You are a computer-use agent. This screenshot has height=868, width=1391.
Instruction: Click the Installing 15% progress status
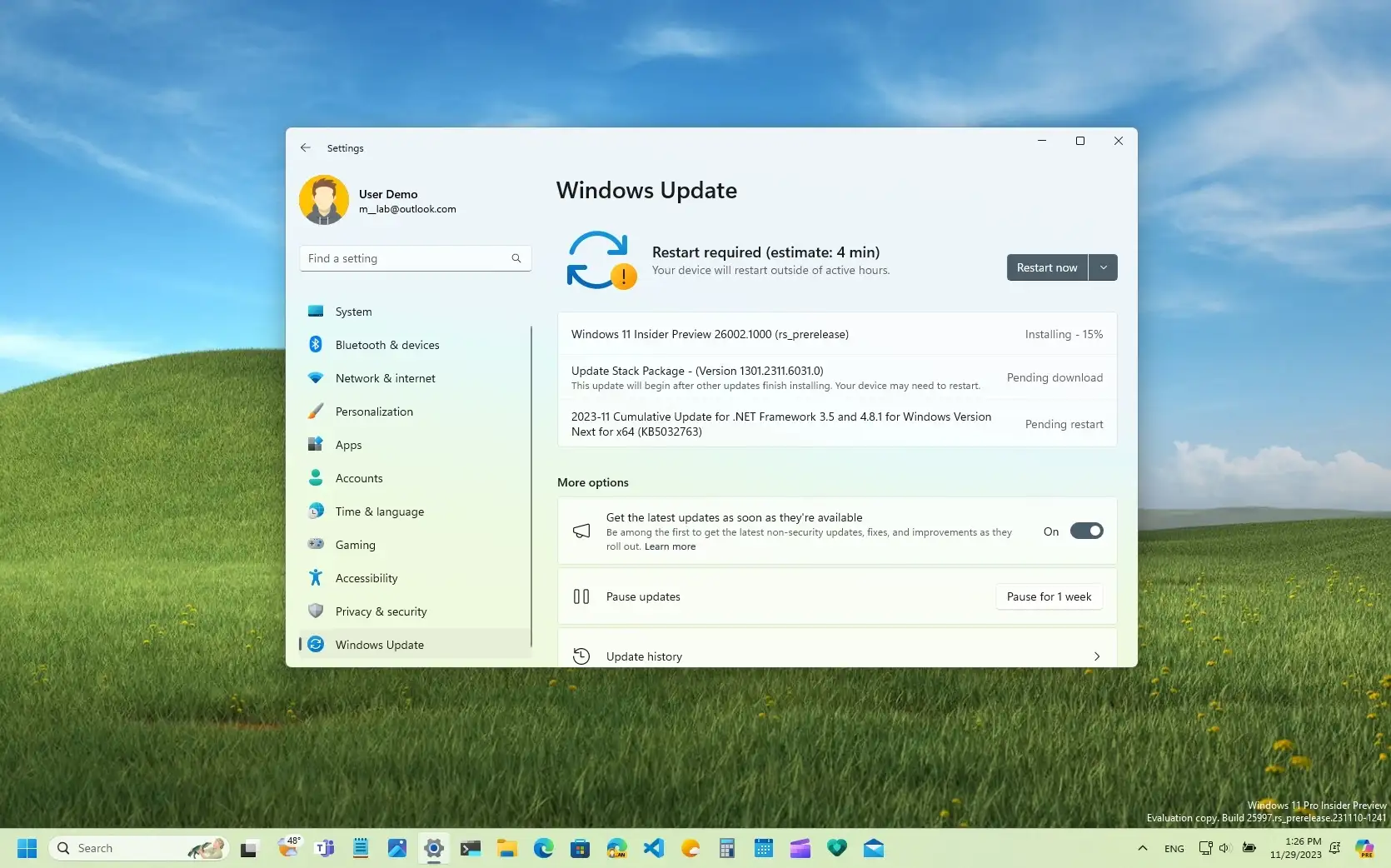1064,334
